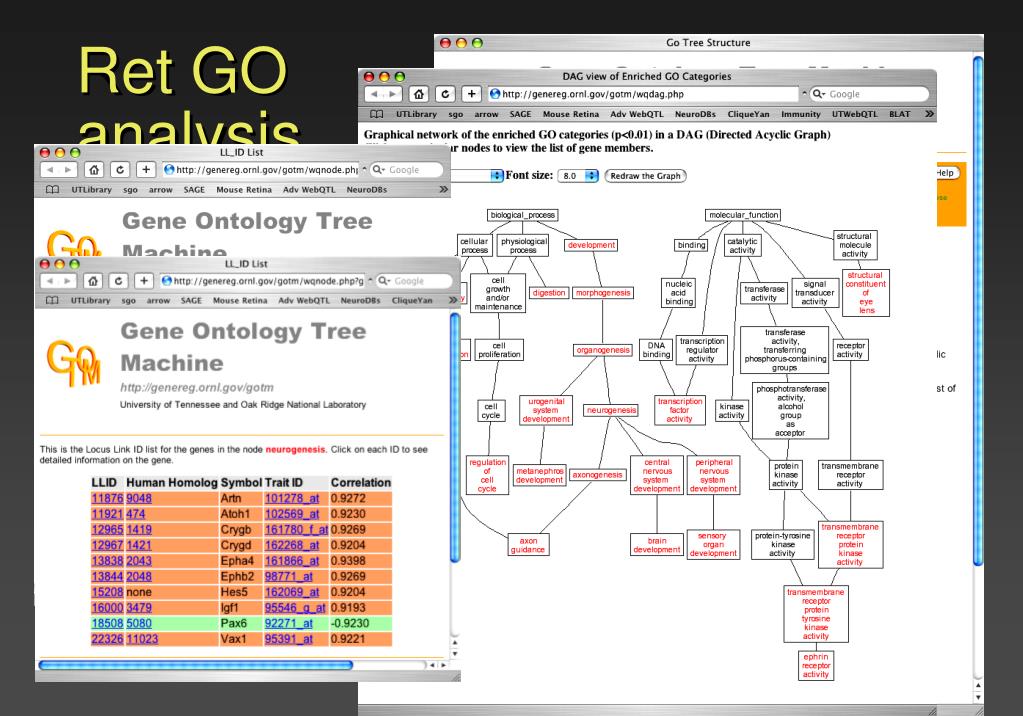Viewport: 1023px width, 716px height.
Task: Open LLID link 18508 for Pax6
Action: [x=107, y=624]
